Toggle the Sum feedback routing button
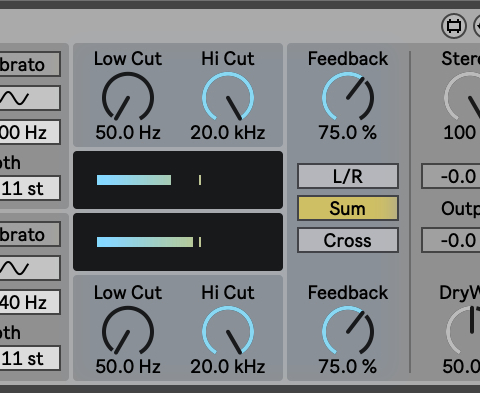 click(348, 208)
